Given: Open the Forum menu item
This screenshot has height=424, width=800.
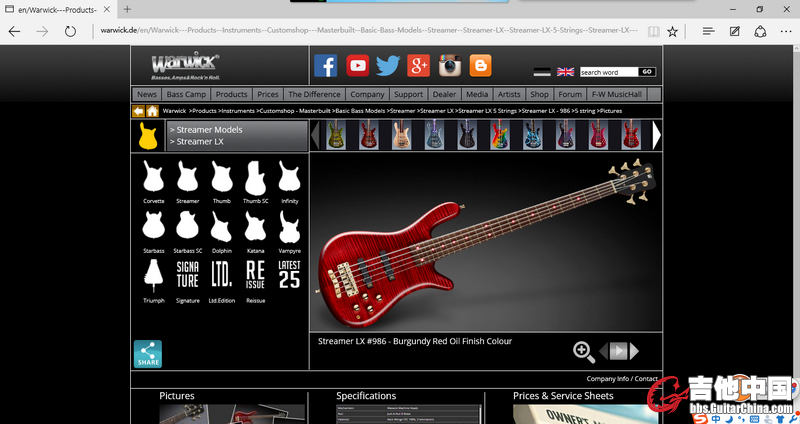Looking at the screenshot, I should point(570,94).
